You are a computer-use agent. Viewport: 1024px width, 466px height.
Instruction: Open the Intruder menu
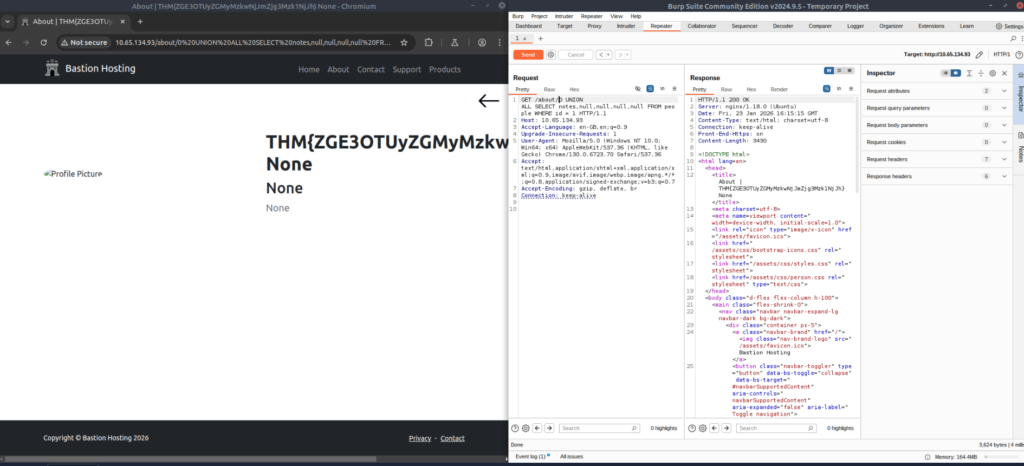564,16
